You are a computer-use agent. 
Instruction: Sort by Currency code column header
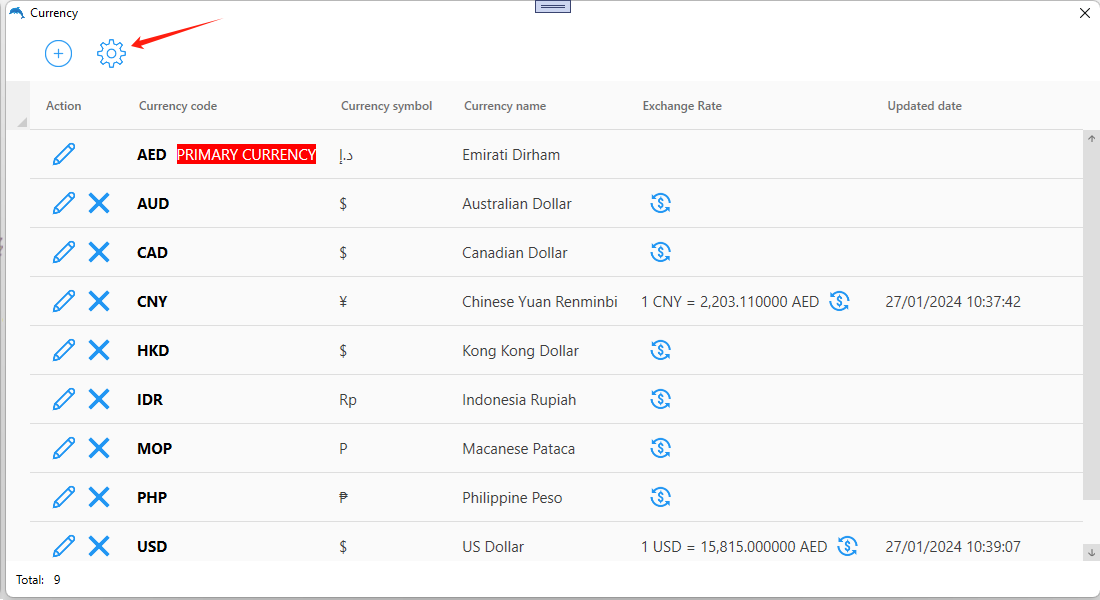point(178,106)
